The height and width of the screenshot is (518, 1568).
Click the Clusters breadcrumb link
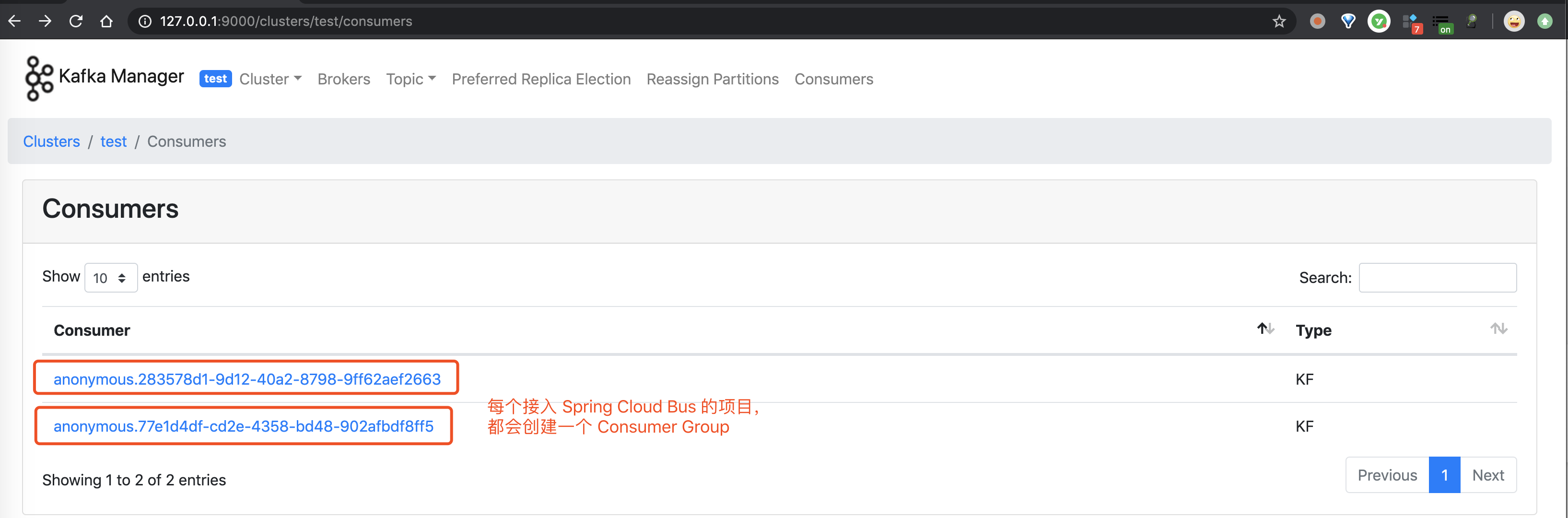[51, 141]
